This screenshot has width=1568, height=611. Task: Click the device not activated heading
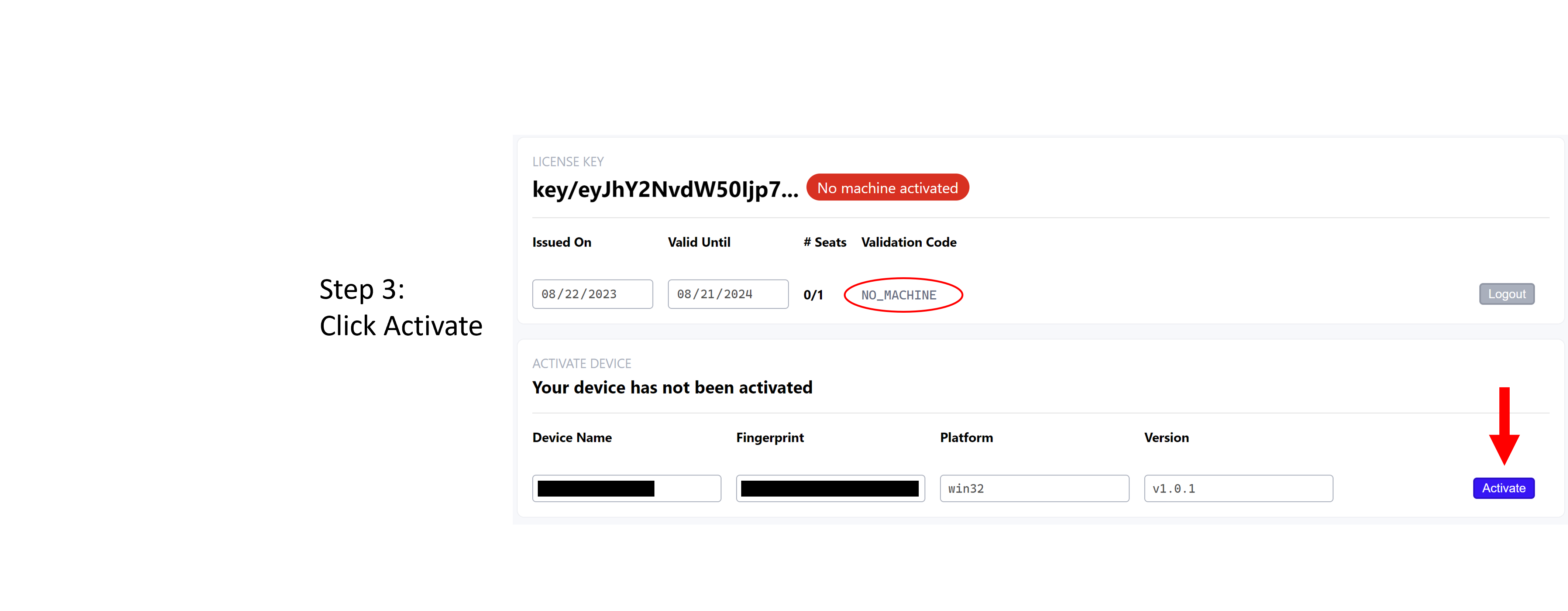[672, 387]
